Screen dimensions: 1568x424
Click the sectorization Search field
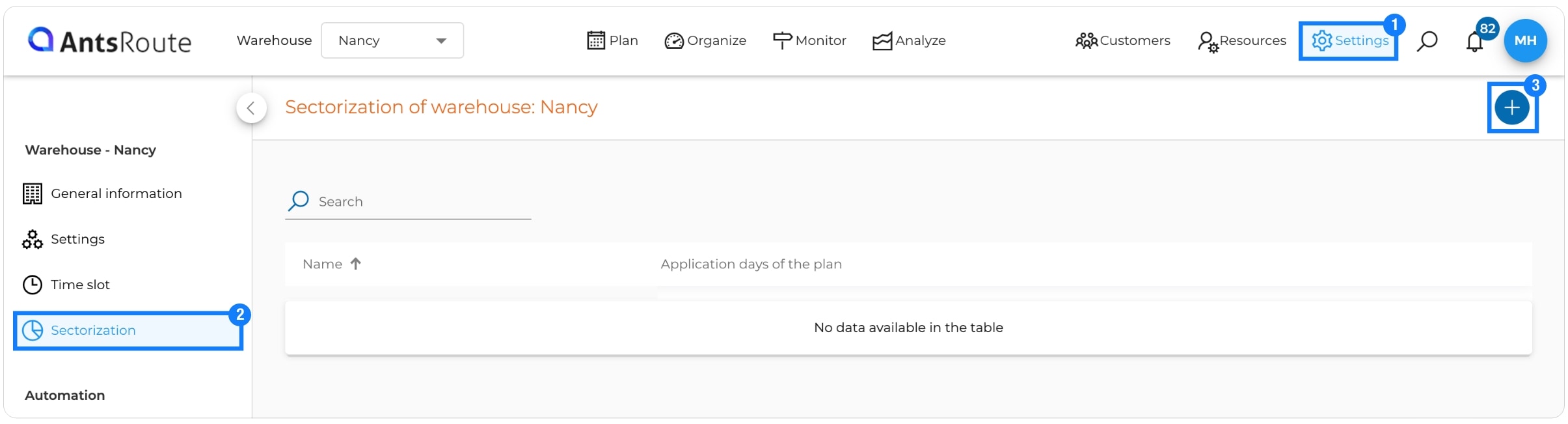408,202
